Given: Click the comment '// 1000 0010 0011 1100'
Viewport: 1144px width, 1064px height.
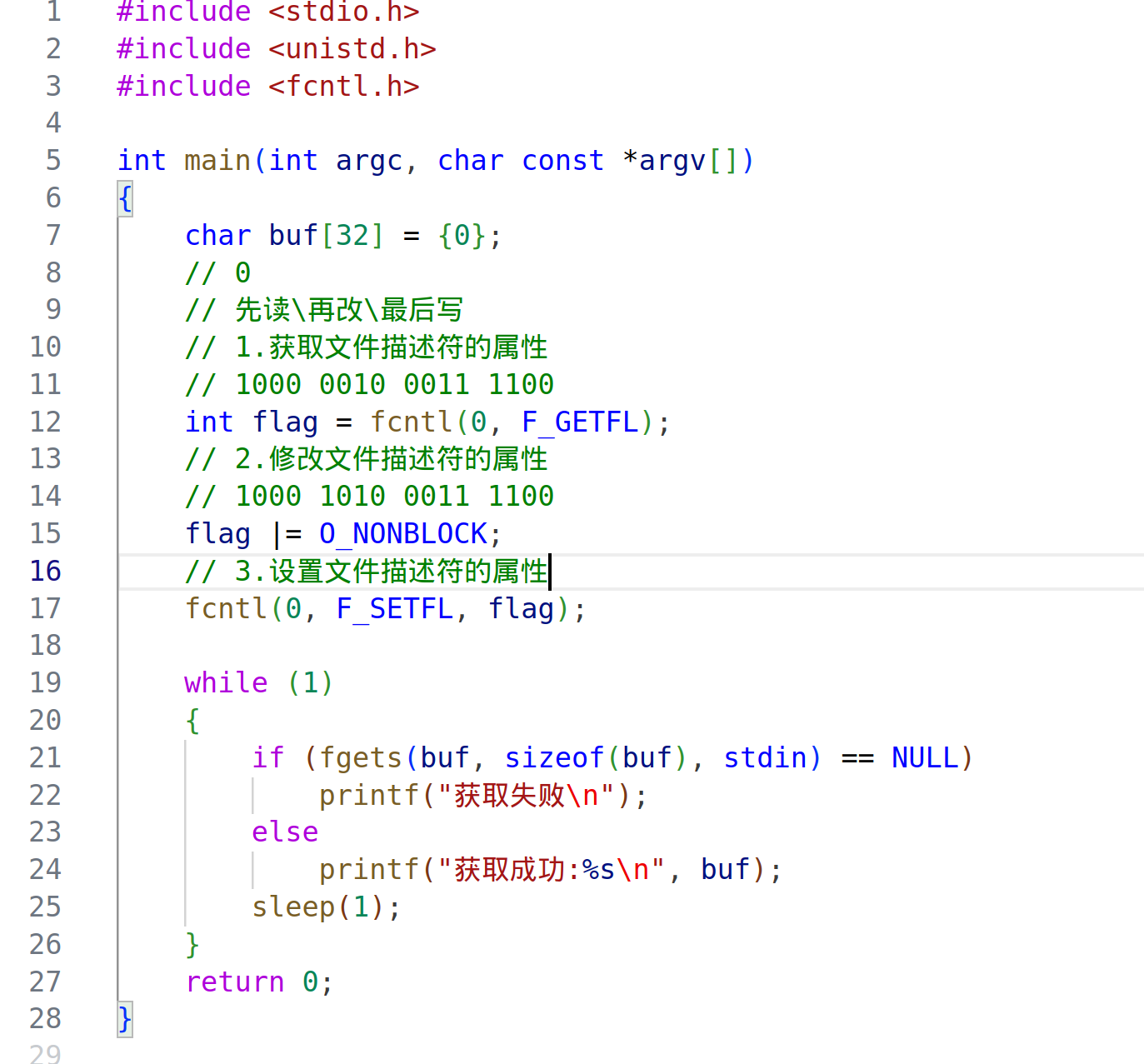Looking at the screenshot, I should tap(369, 384).
